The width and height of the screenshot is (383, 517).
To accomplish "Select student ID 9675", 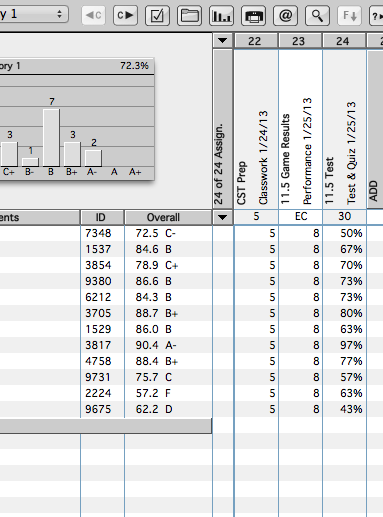I will click(98, 409).
